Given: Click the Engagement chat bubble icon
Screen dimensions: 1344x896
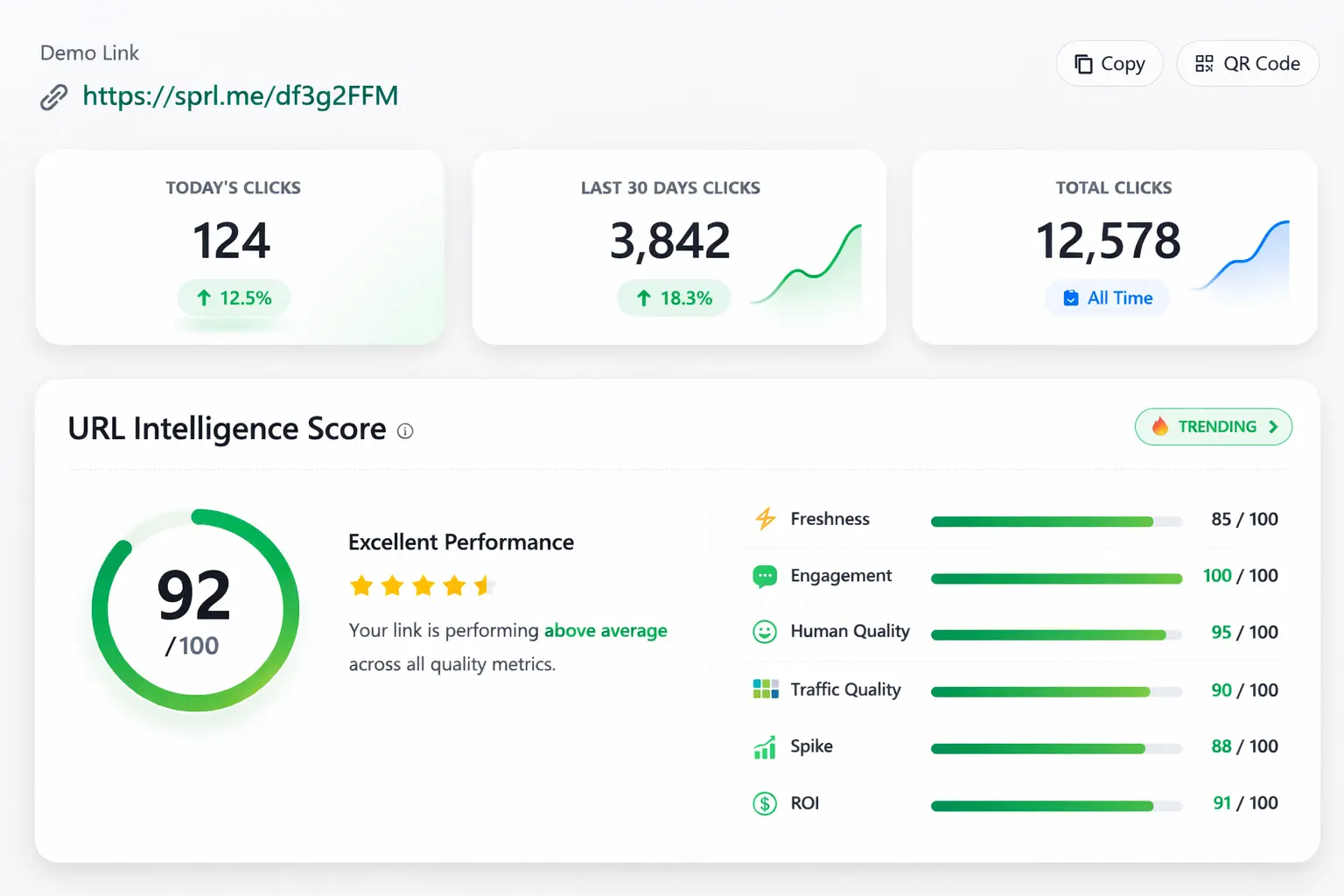Looking at the screenshot, I should point(765,576).
